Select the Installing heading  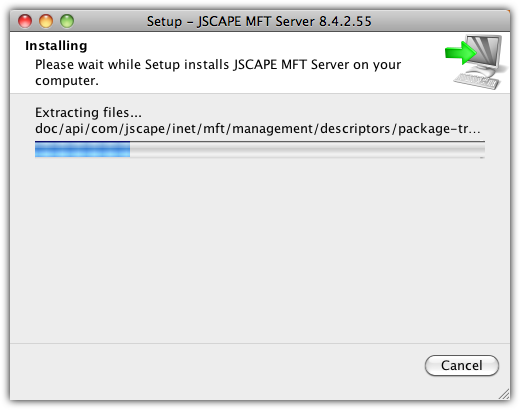[x=56, y=46]
